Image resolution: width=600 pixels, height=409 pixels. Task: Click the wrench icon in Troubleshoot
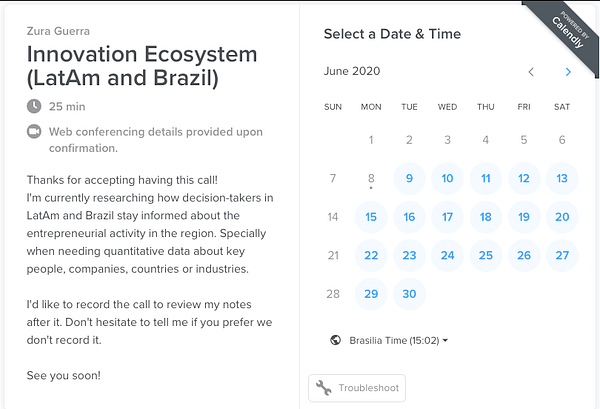click(323, 388)
